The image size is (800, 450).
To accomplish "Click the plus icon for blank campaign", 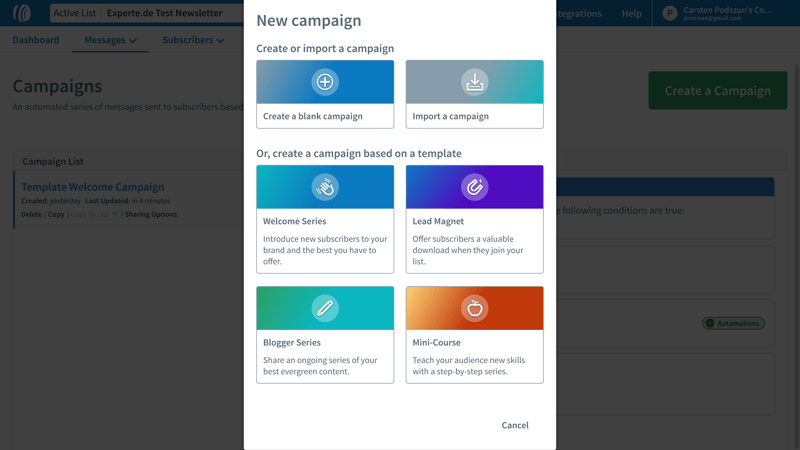I will click(x=325, y=82).
